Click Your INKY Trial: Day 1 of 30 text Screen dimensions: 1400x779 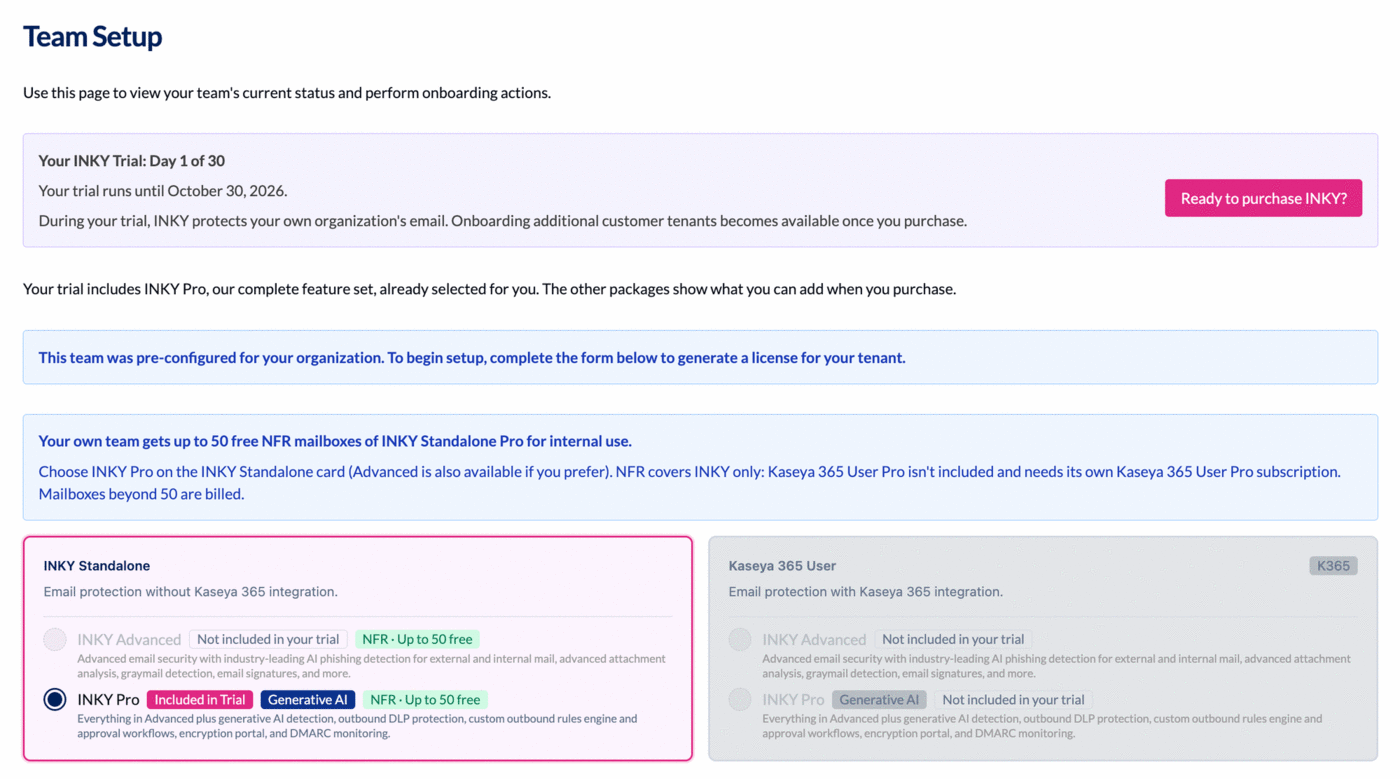tap(132, 161)
